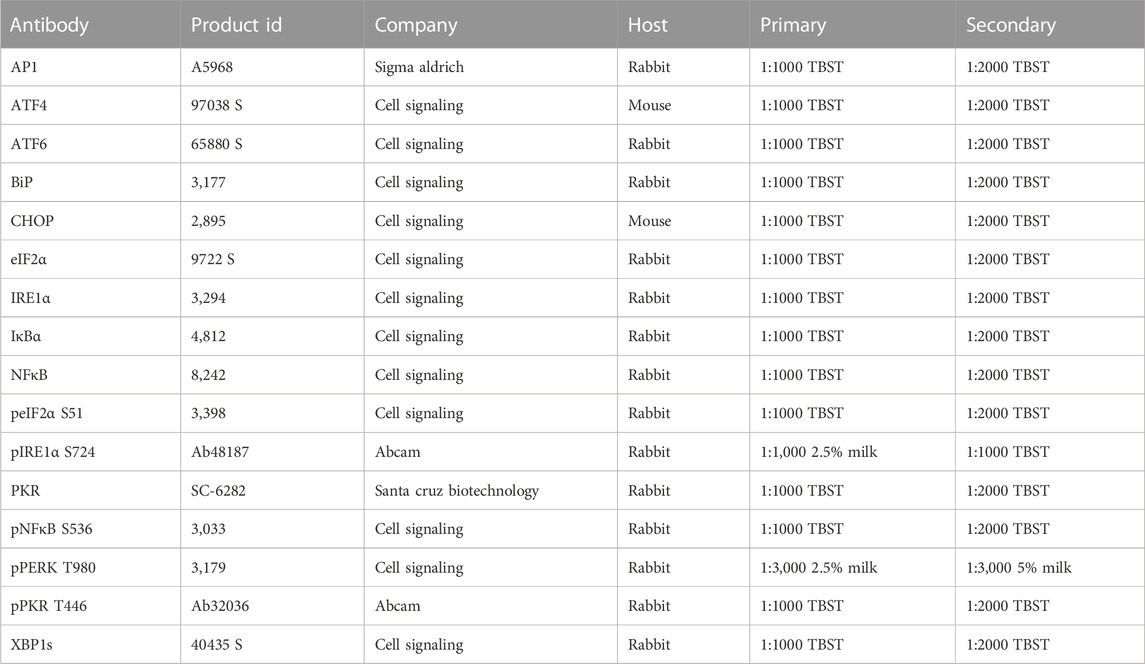This screenshot has width=1145, height=664.
Task: Select the pPKR T446 Abcam cell
Action: tap(491, 606)
